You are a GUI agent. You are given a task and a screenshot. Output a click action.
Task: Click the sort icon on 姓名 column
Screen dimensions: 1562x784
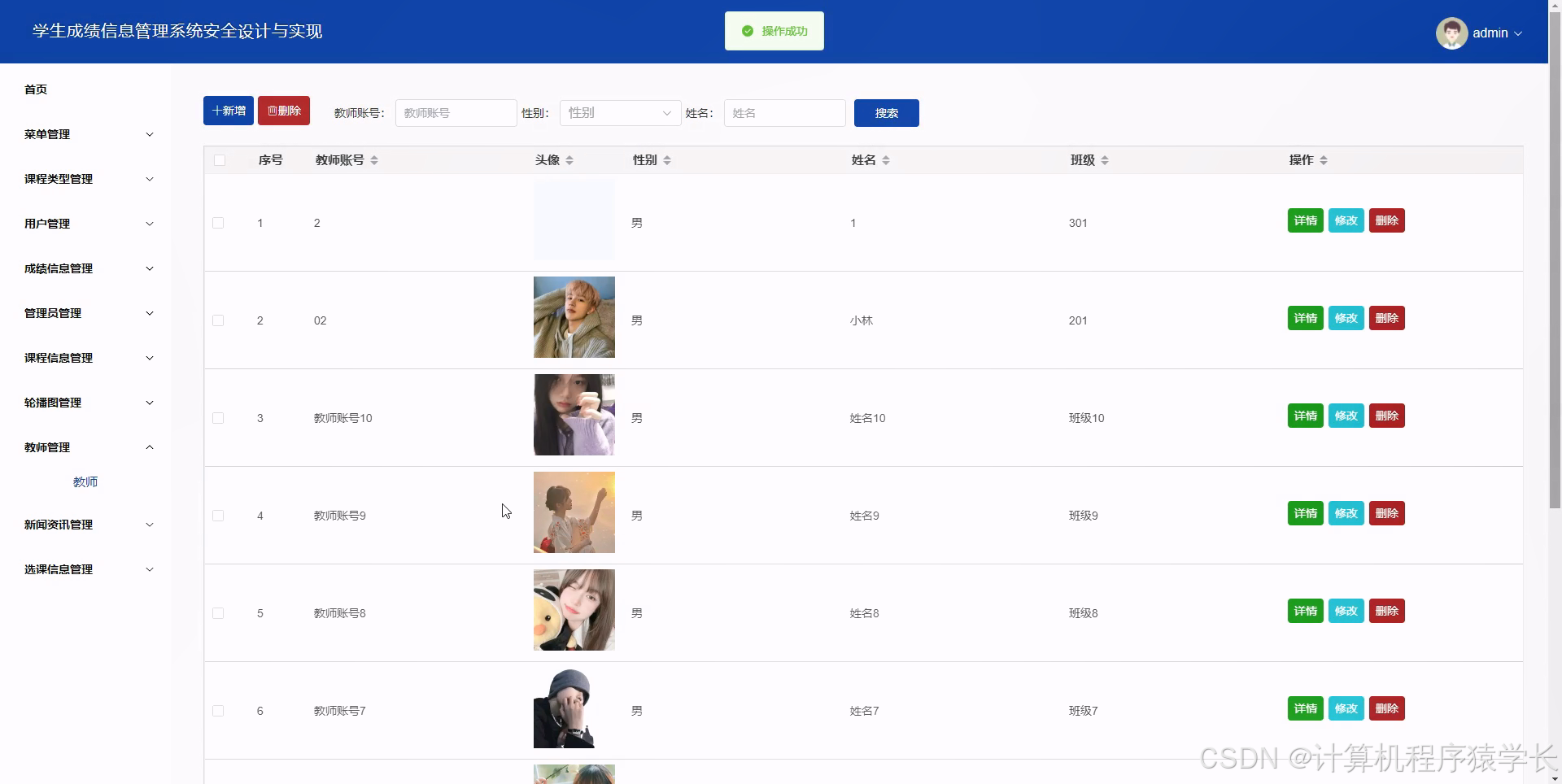click(887, 160)
